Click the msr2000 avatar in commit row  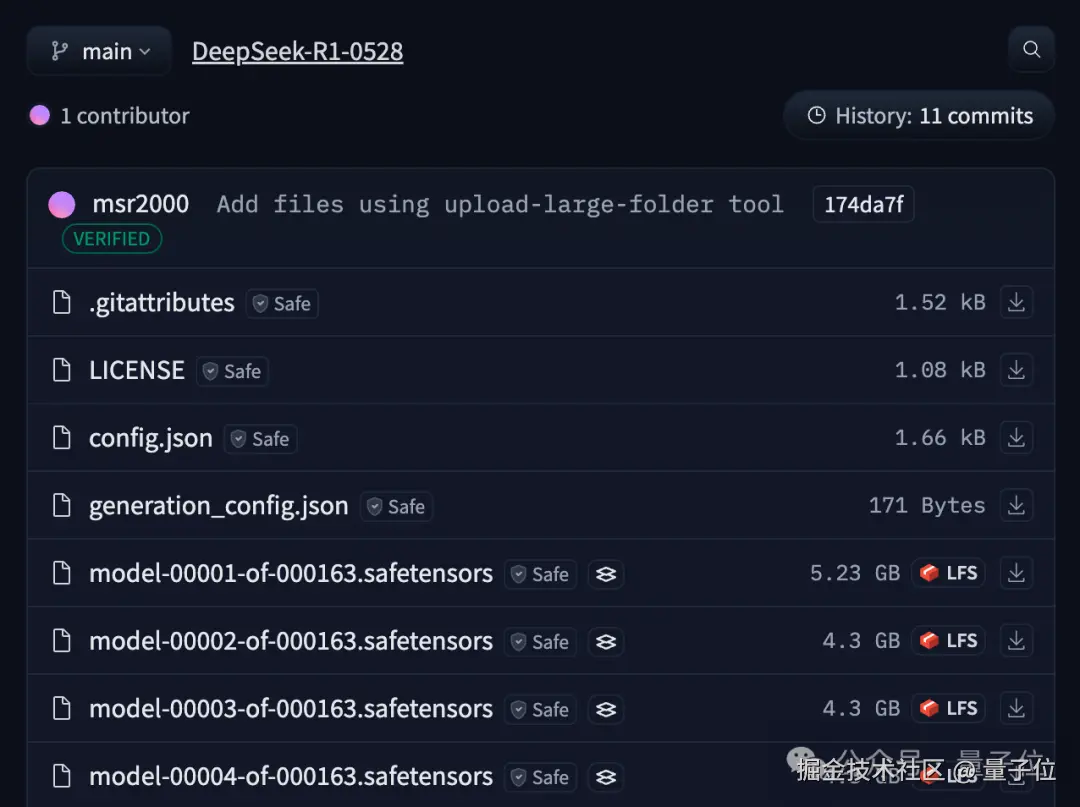(x=62, y=205)
